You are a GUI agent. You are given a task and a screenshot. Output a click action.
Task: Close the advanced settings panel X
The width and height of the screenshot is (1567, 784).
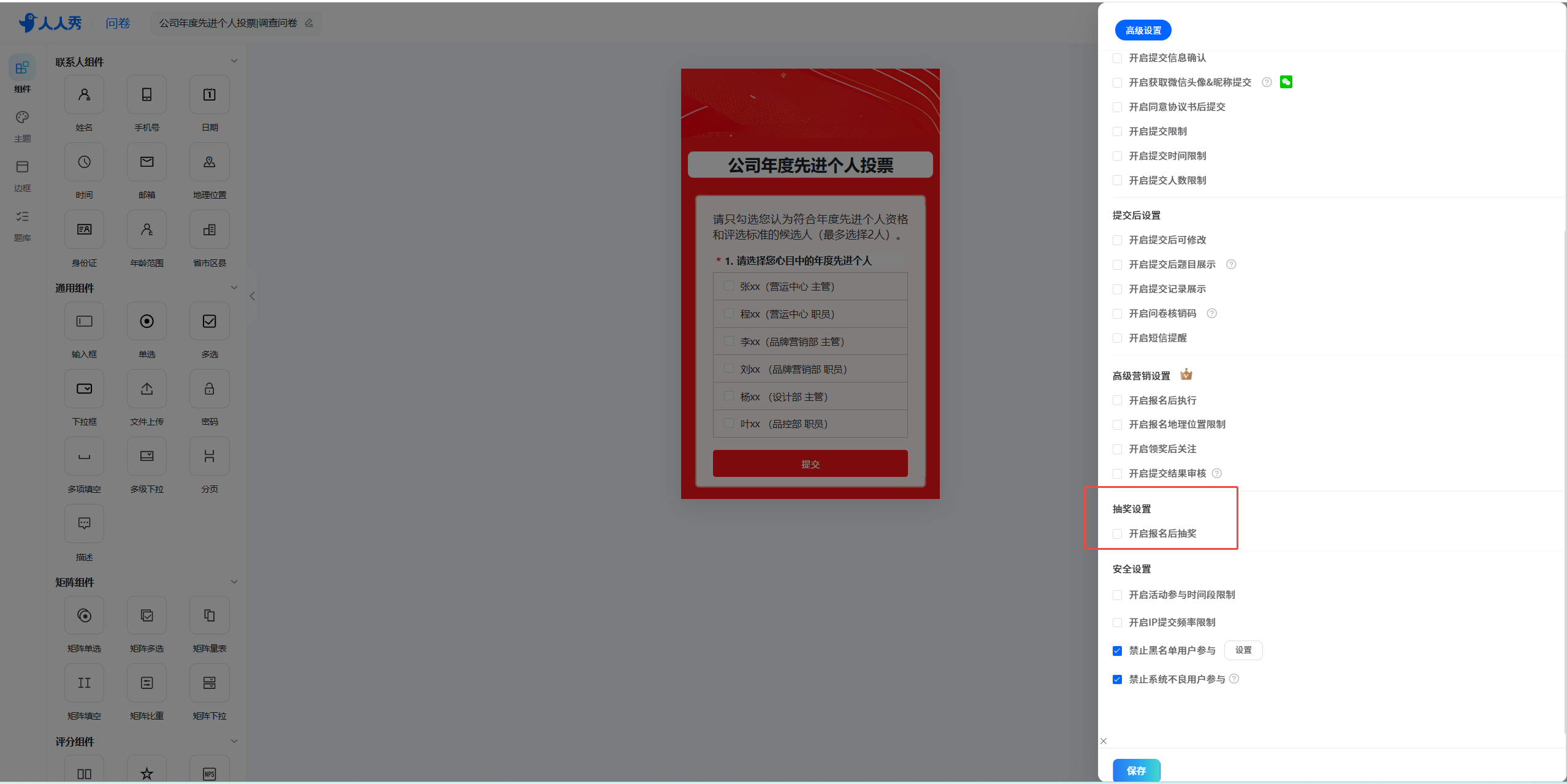(x=1104, y=741)
